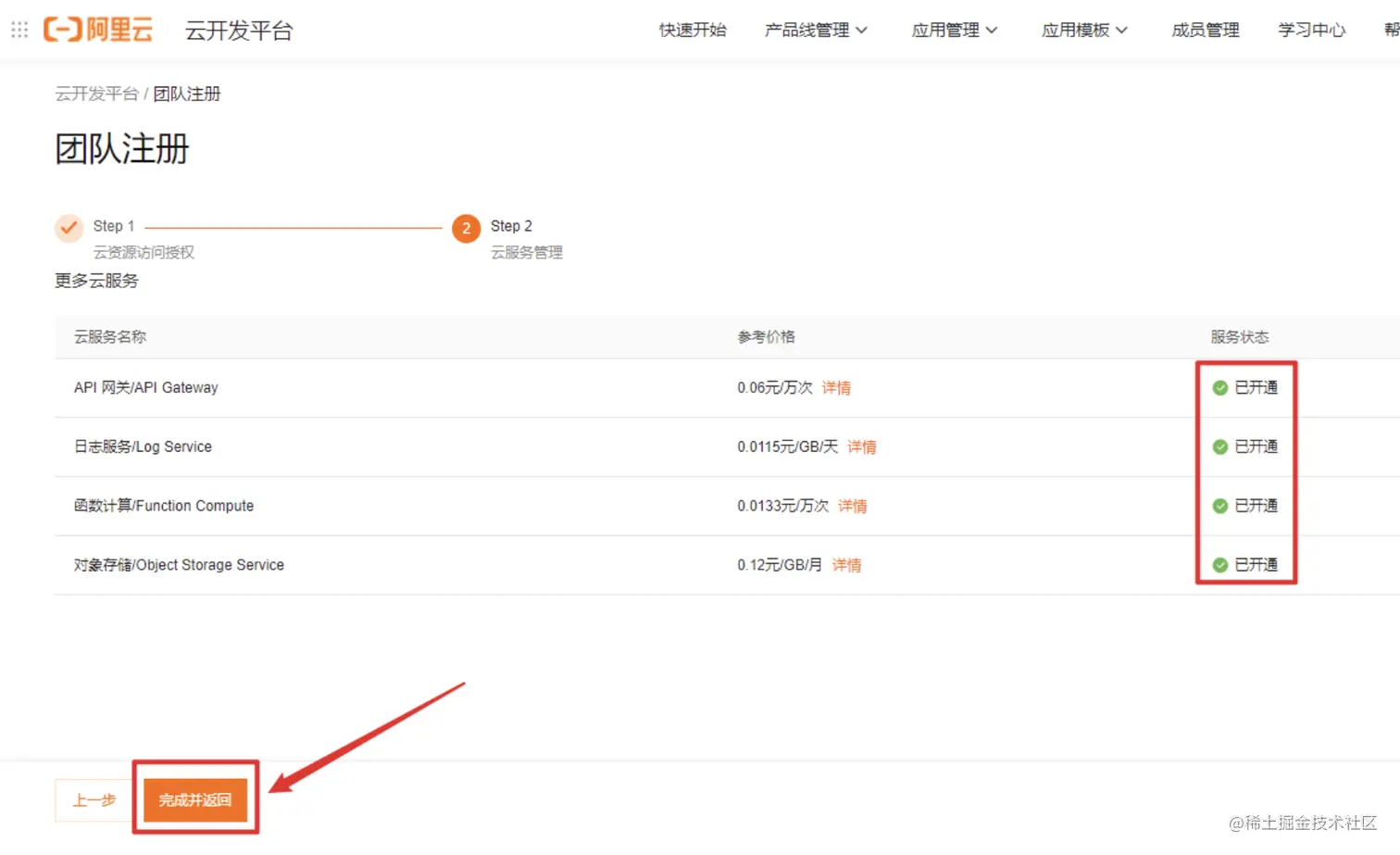Open the 成员管理 menu item

tap(1205, 30)
